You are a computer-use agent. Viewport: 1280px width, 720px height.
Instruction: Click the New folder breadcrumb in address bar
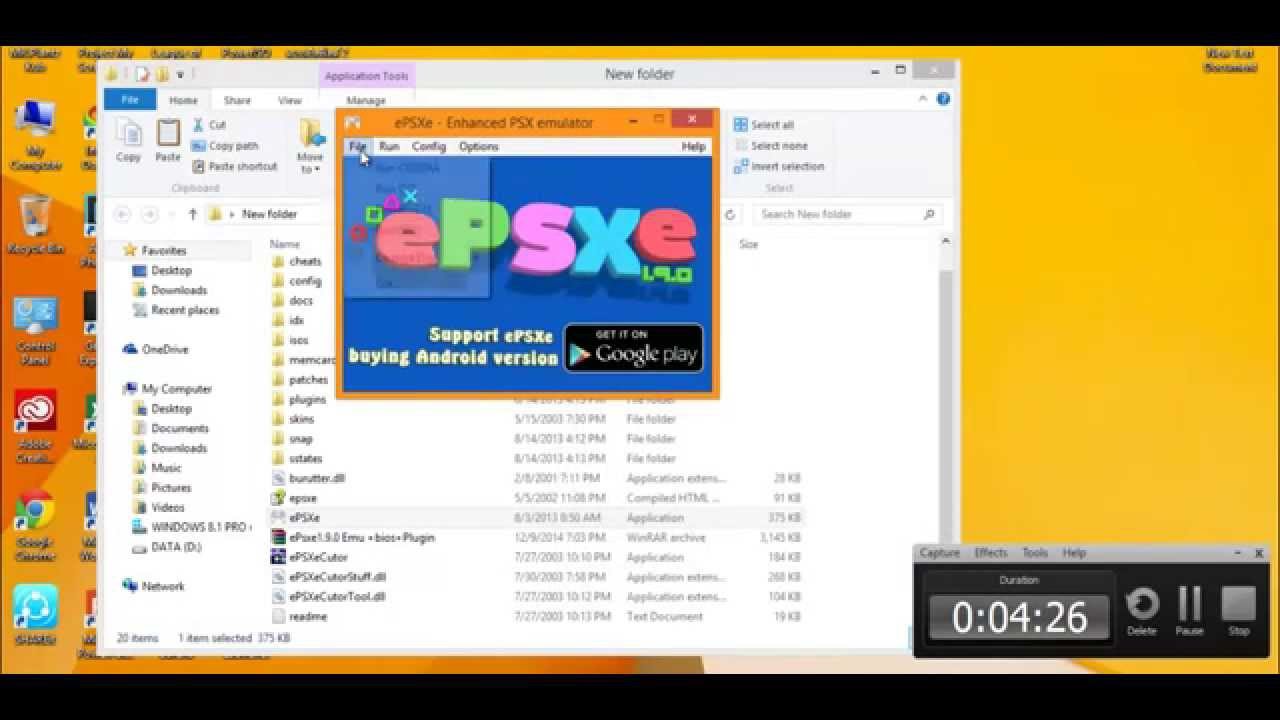[x=269, y=214]
